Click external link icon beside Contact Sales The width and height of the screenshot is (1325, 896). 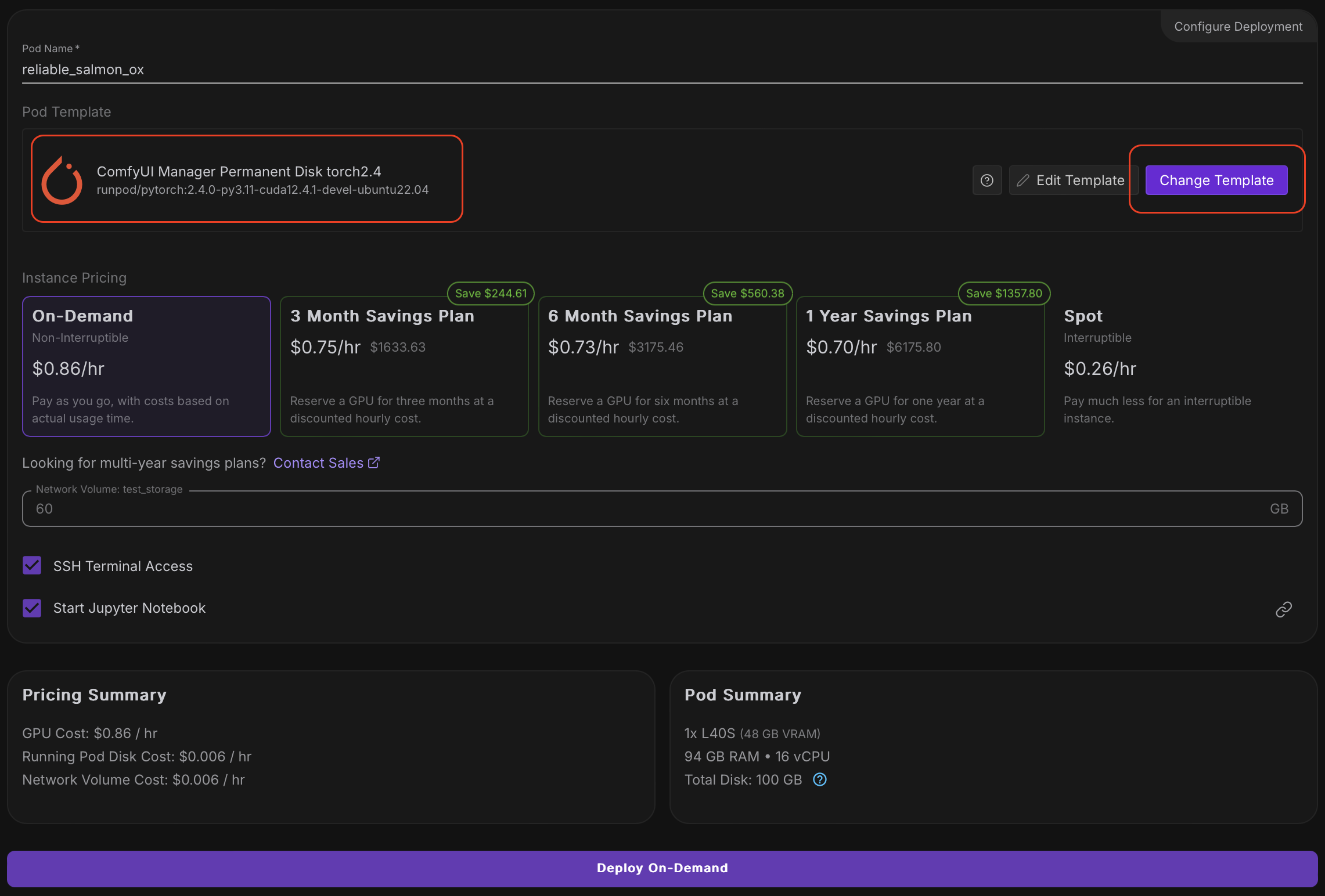click(x=374, y=463)
